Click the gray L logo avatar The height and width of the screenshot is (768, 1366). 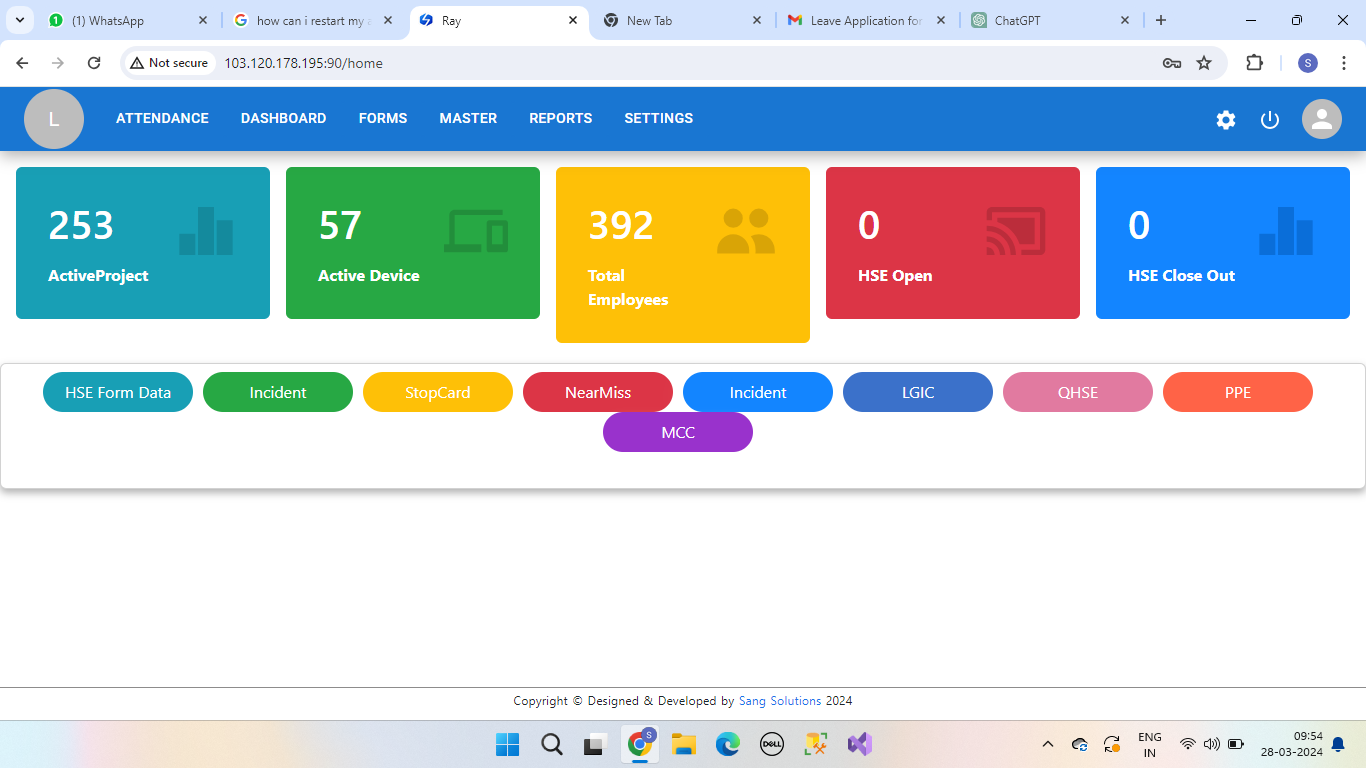coord(54,119)
